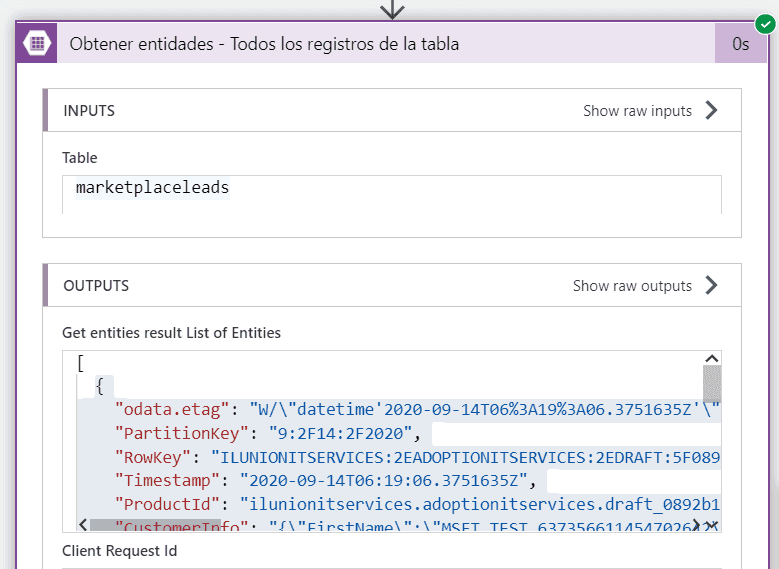779x569 pixels.
Task: Click the Client Request Id label
Action: pyautogui.click(x=120, y=551)
